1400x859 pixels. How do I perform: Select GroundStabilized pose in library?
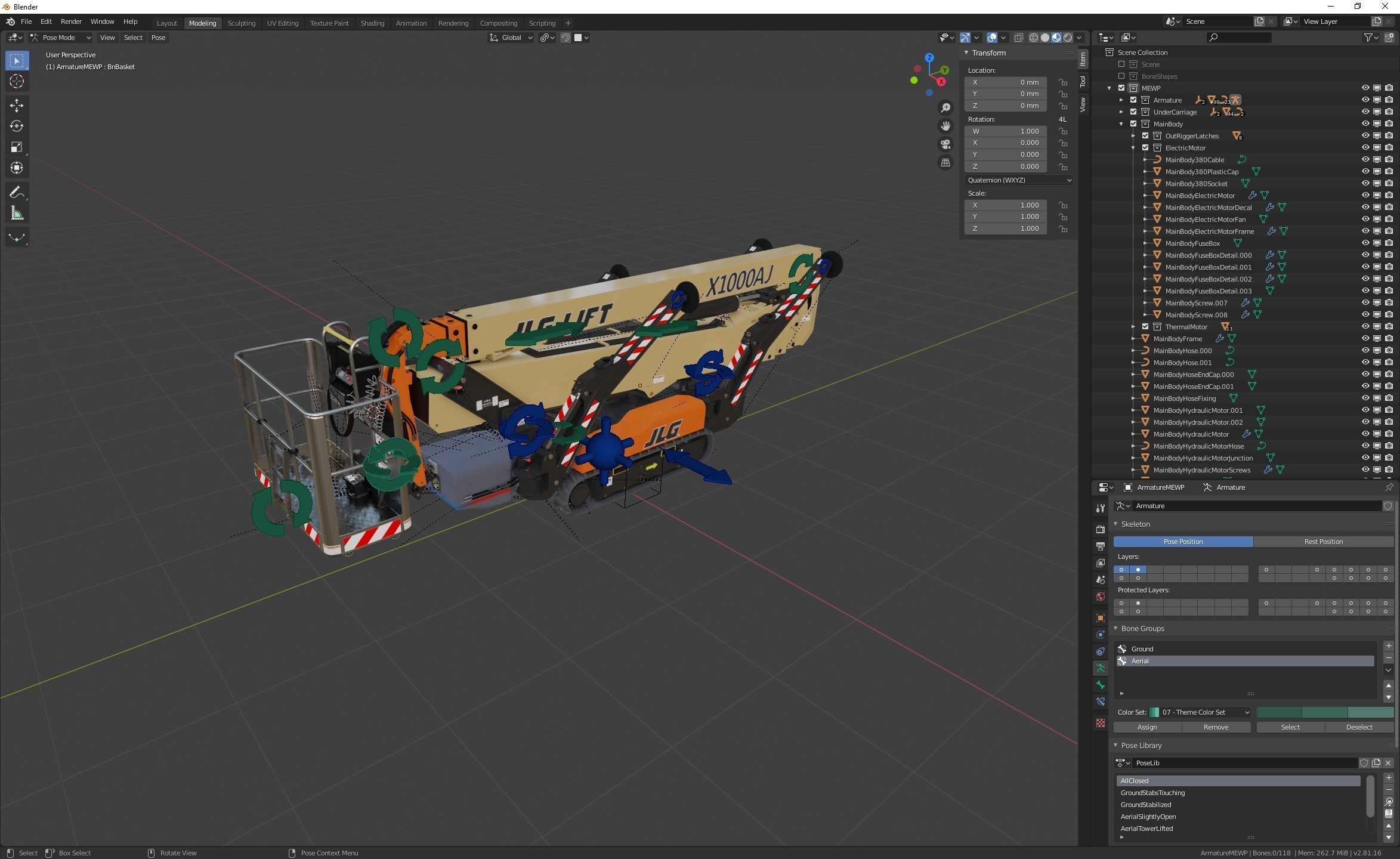pos(1238,805)
